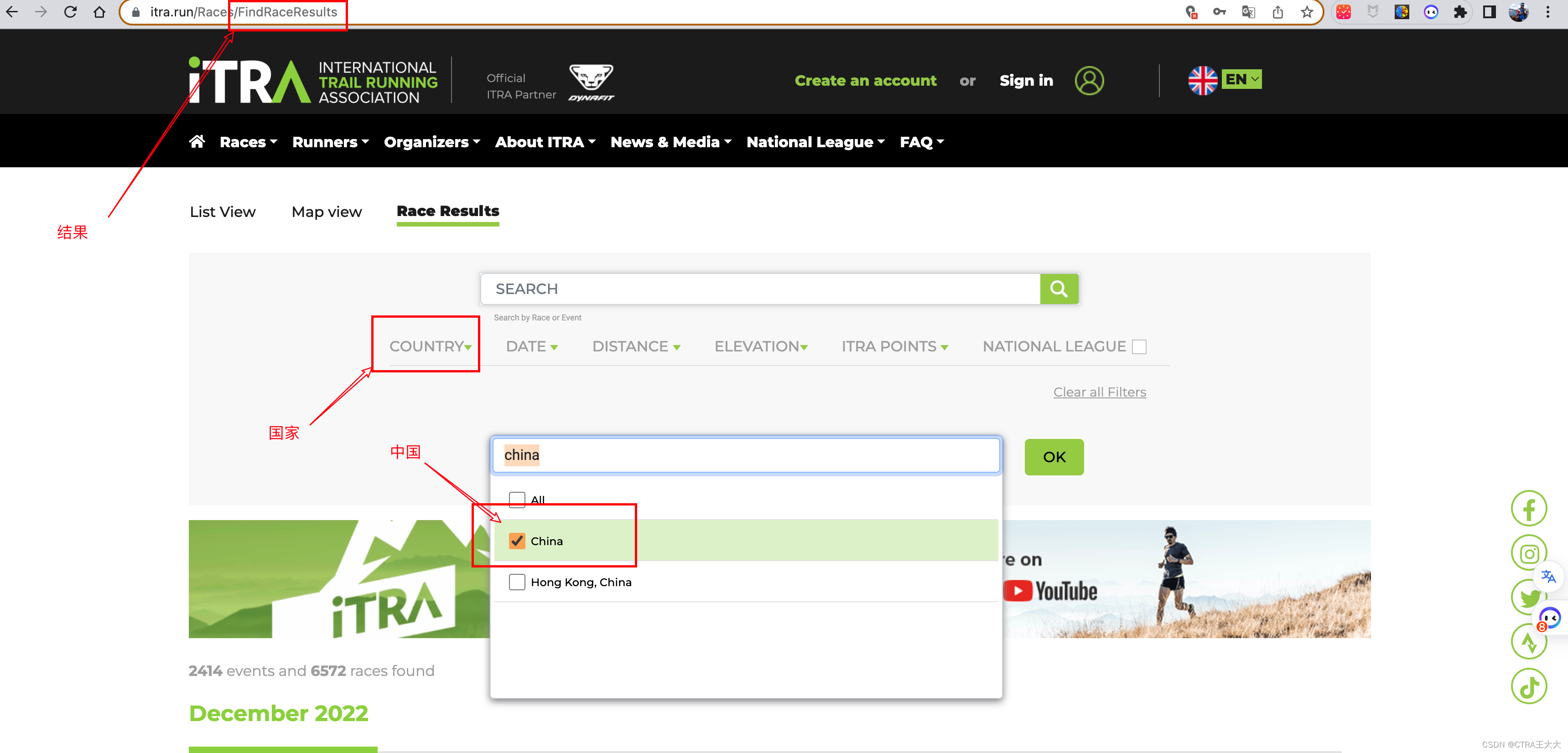Open the extensions puzzle icon
Viewport: 1568px width, 753px height.
pyautogui.click(x=1459, y=11)
